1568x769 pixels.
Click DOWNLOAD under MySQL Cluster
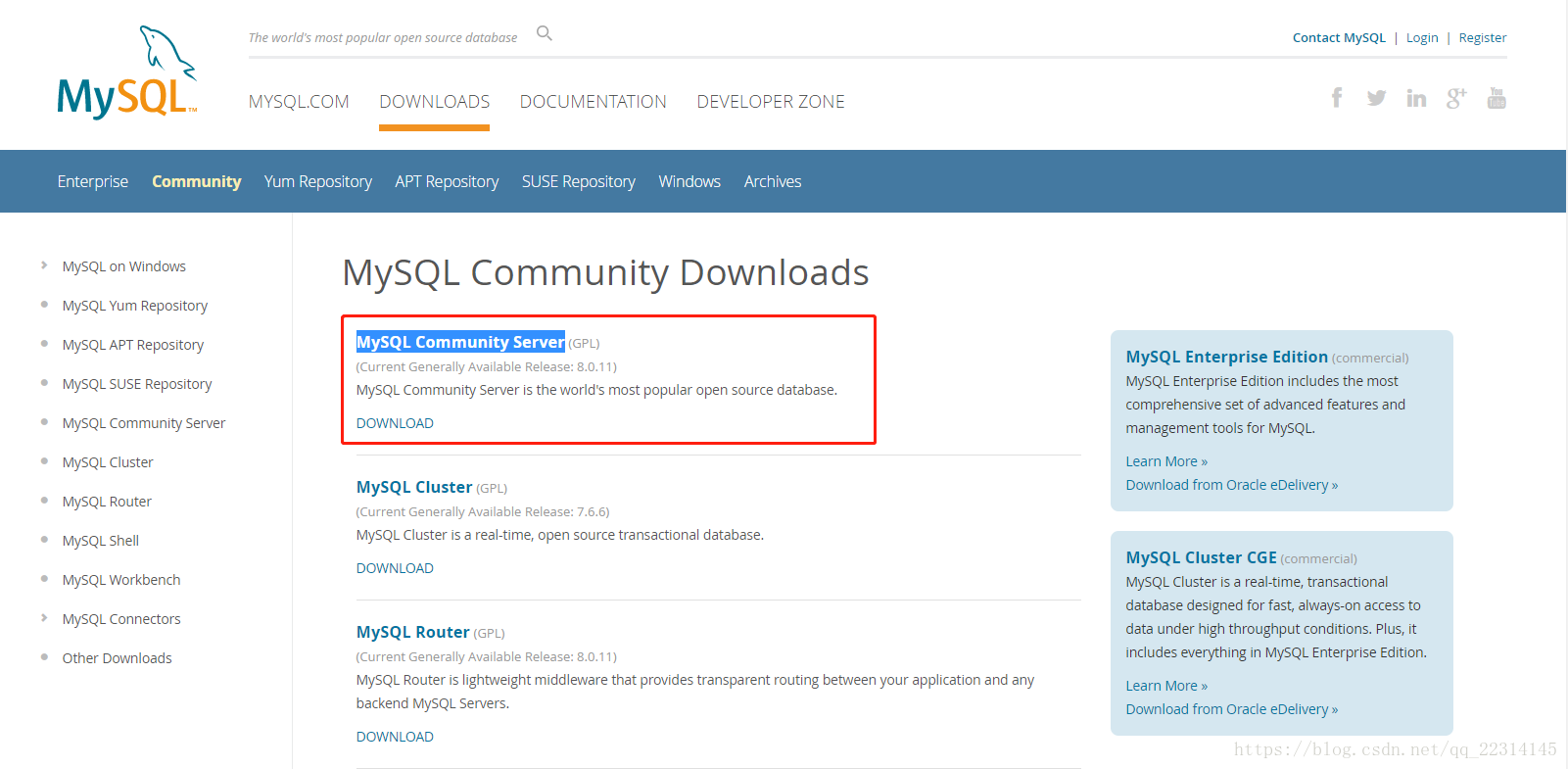(x=395, y=568)
